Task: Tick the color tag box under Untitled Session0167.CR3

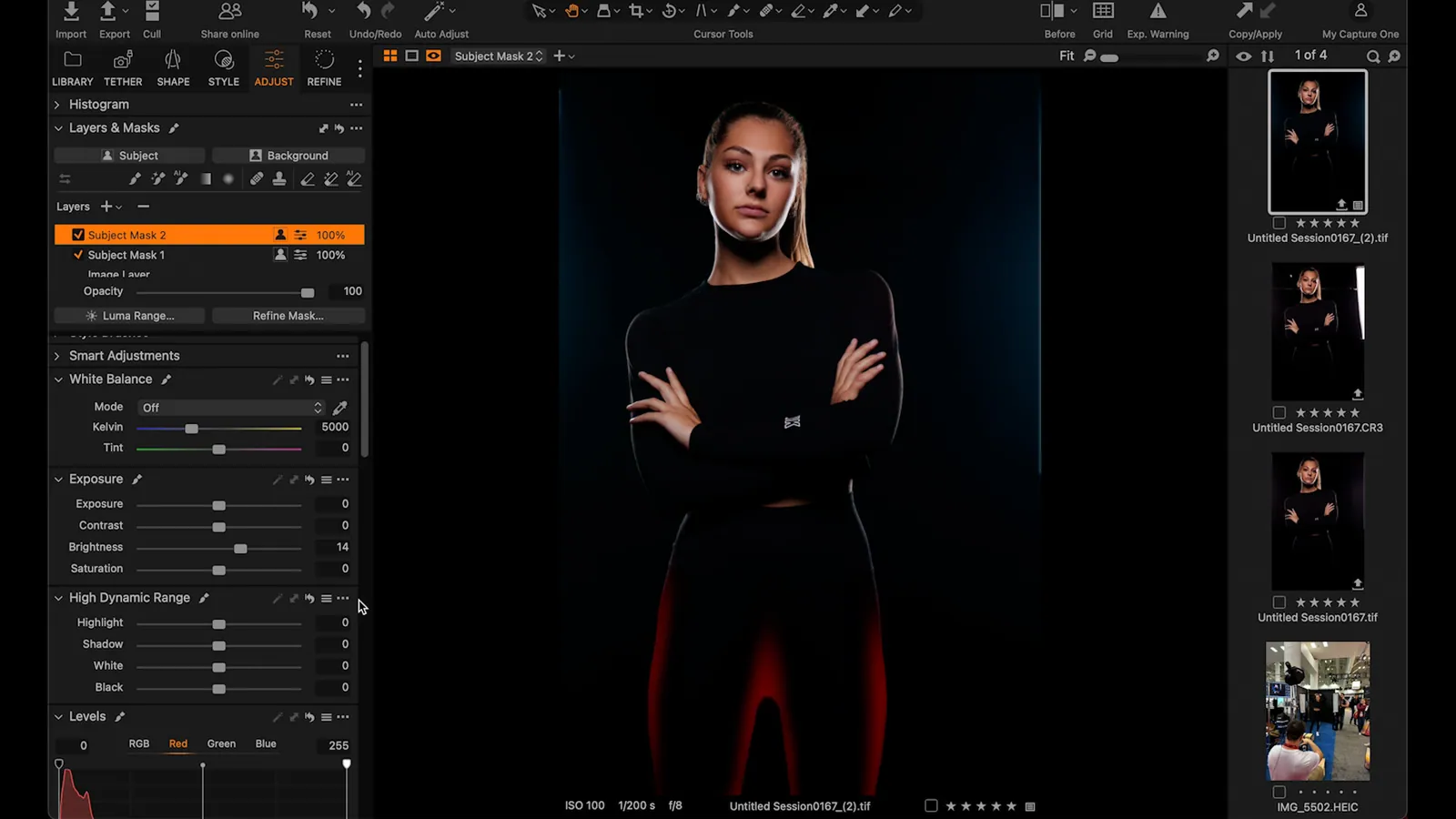Action: 1279,412
